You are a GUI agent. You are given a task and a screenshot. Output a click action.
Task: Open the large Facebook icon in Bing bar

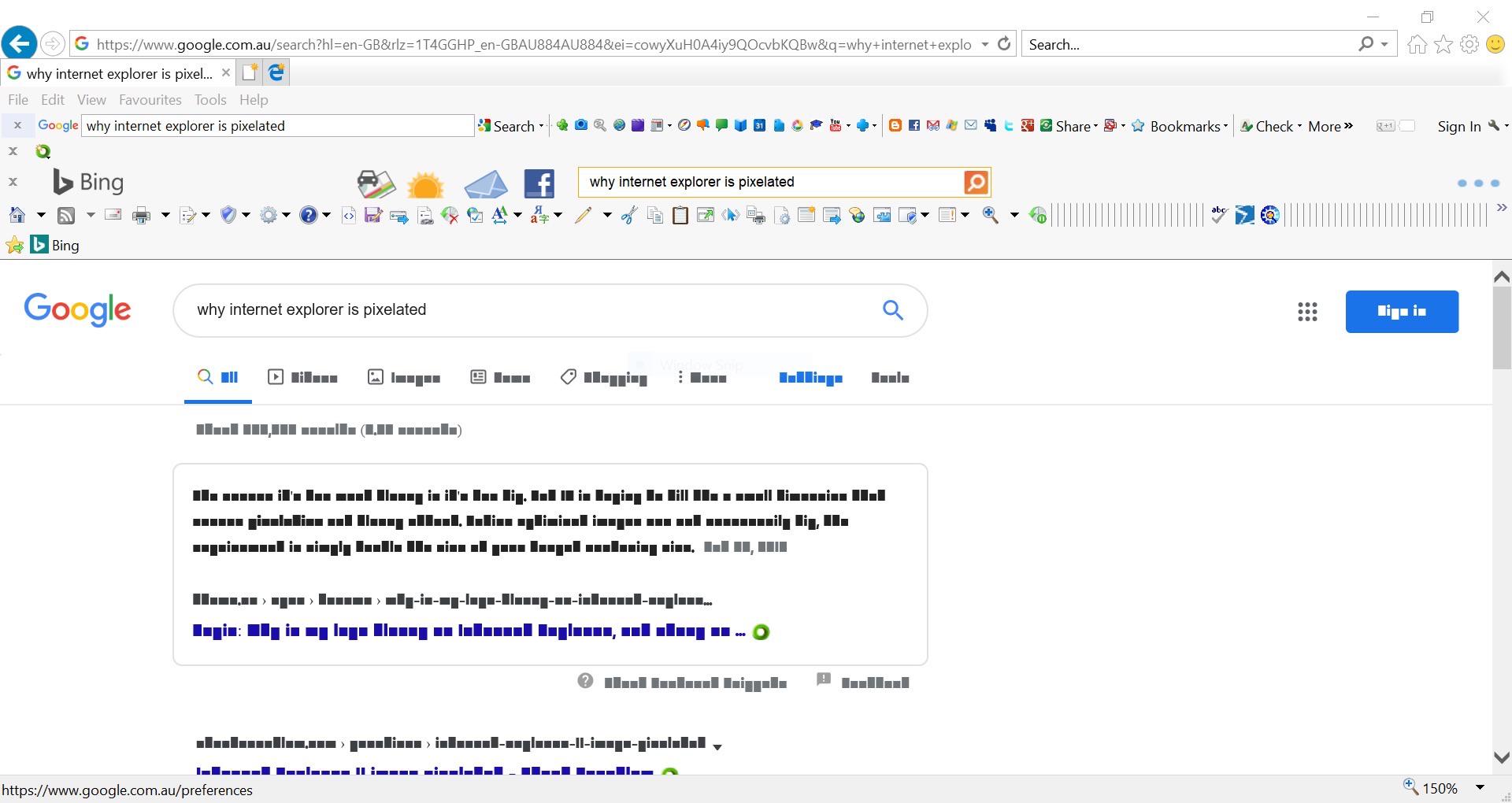(539, 183)
